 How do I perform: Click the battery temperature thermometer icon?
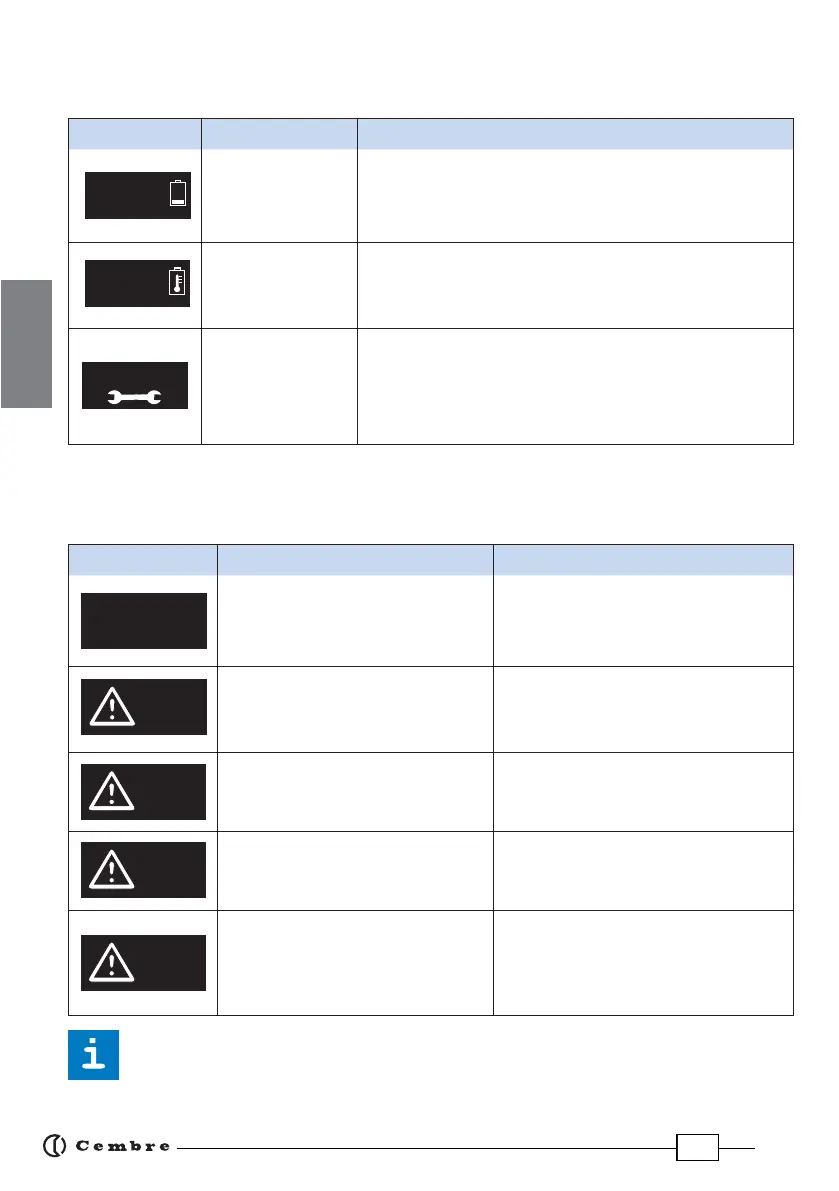(x=178, y=281)
